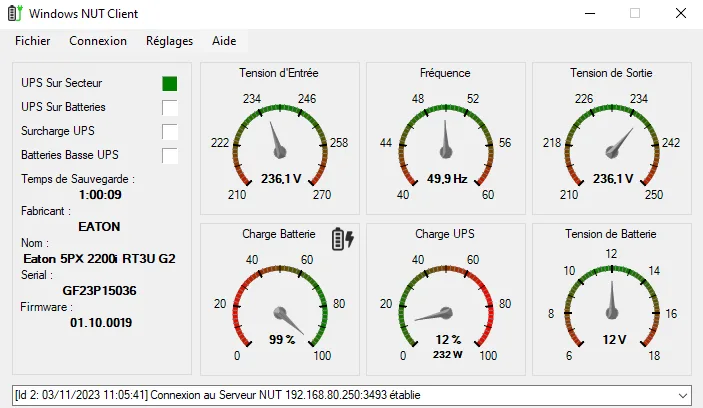Click the UPS Sur Secteur label
The width and height of the screenshot is (703, 408).
pyautogui.click(x=61, y=83)
